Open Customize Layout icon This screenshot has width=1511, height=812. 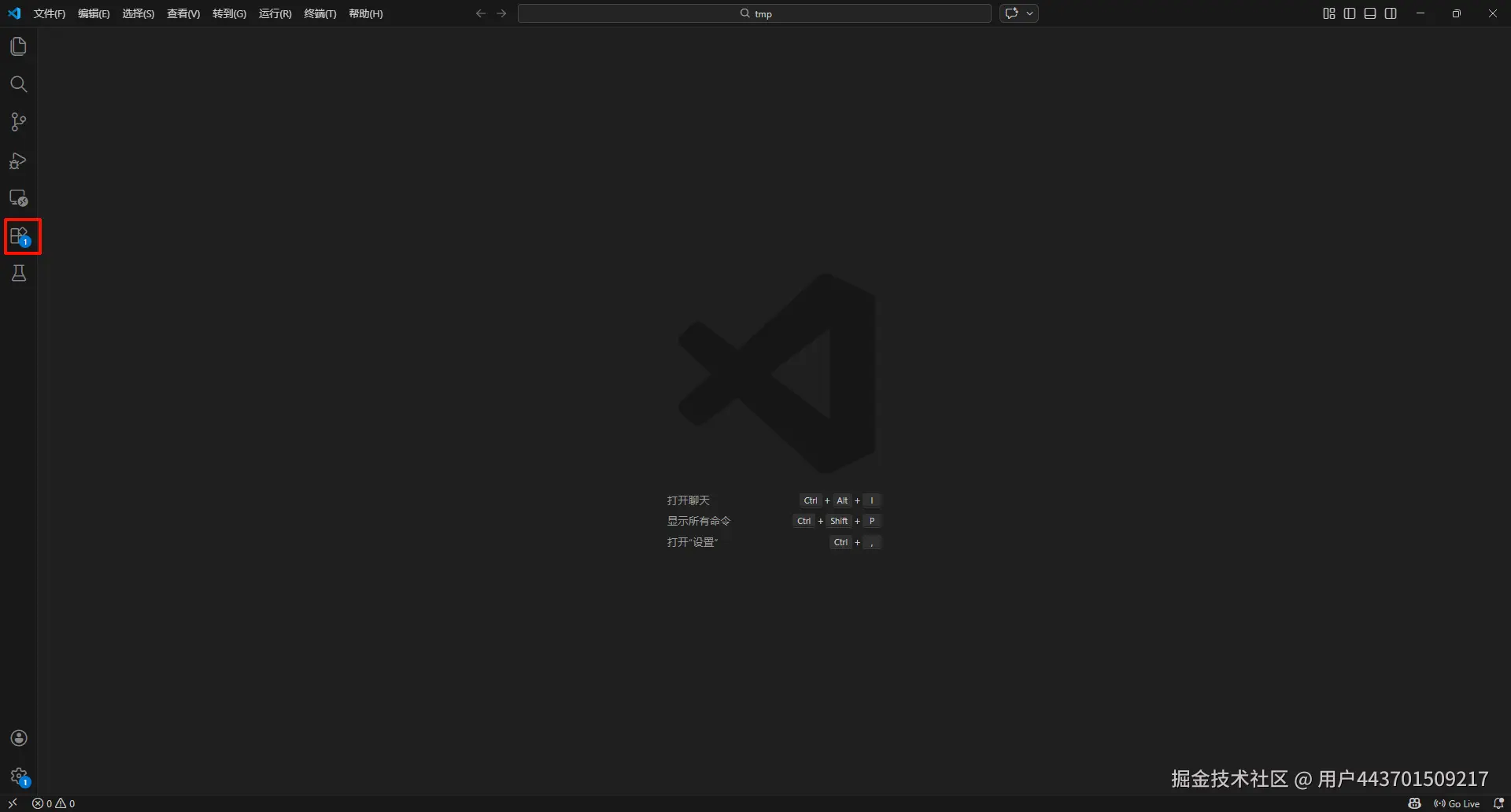pos(1329,13)
